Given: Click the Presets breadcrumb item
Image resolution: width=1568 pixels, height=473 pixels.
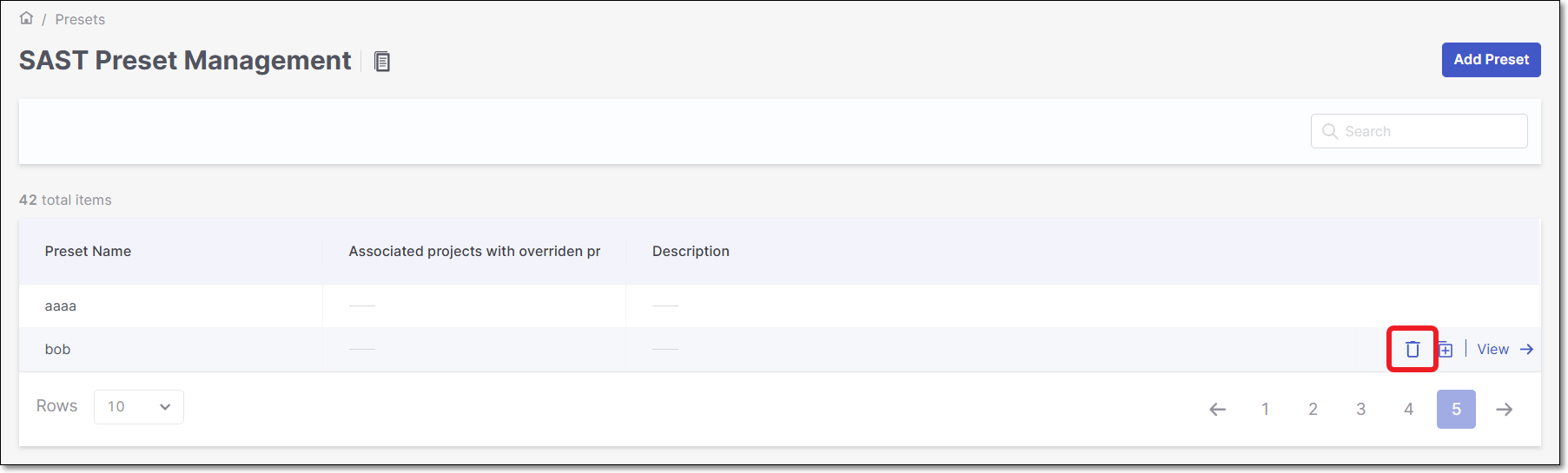Looking at the screenshot, I should pos(80,19).
